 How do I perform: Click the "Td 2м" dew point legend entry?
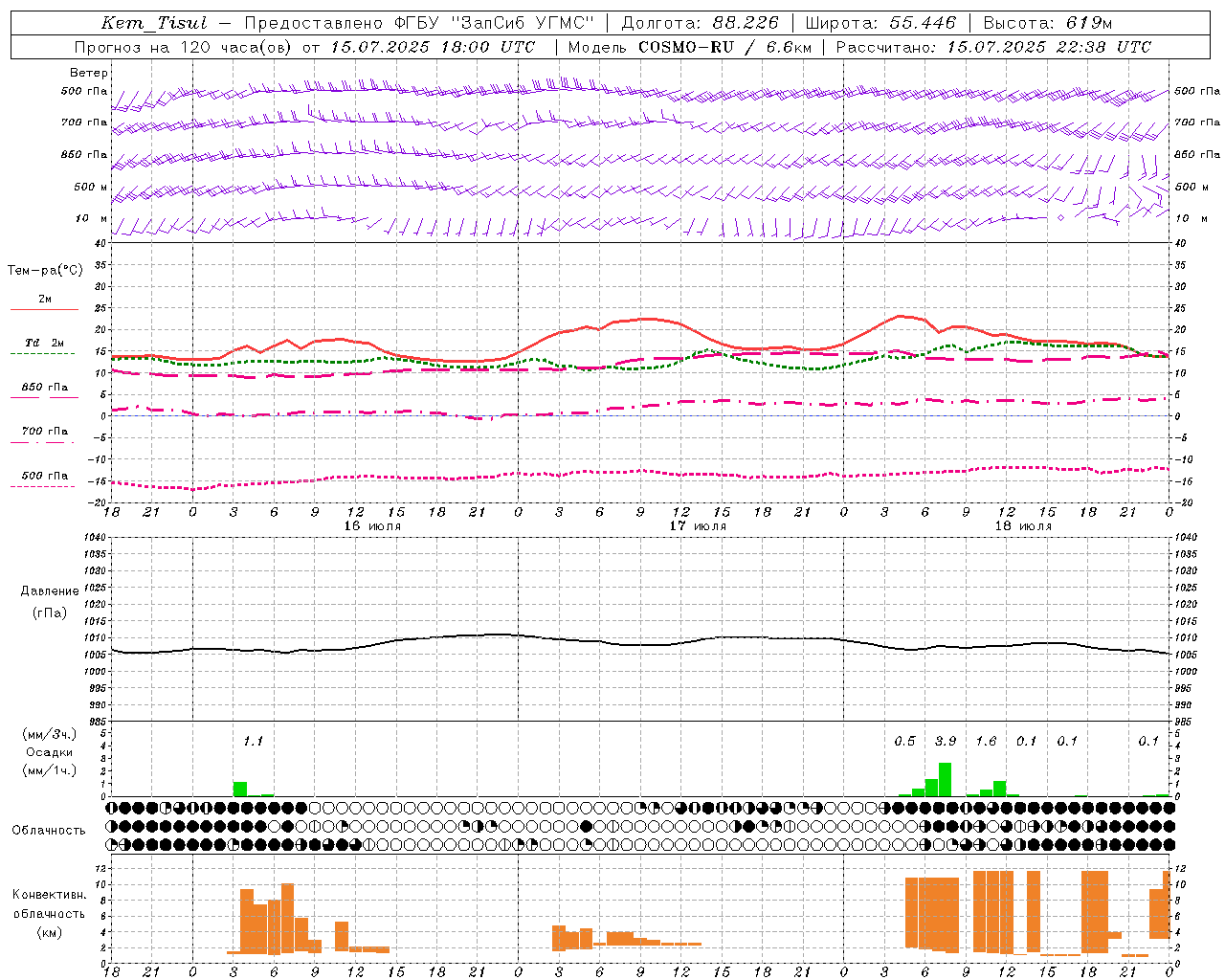pyautogui.click(x=44, y=343)
